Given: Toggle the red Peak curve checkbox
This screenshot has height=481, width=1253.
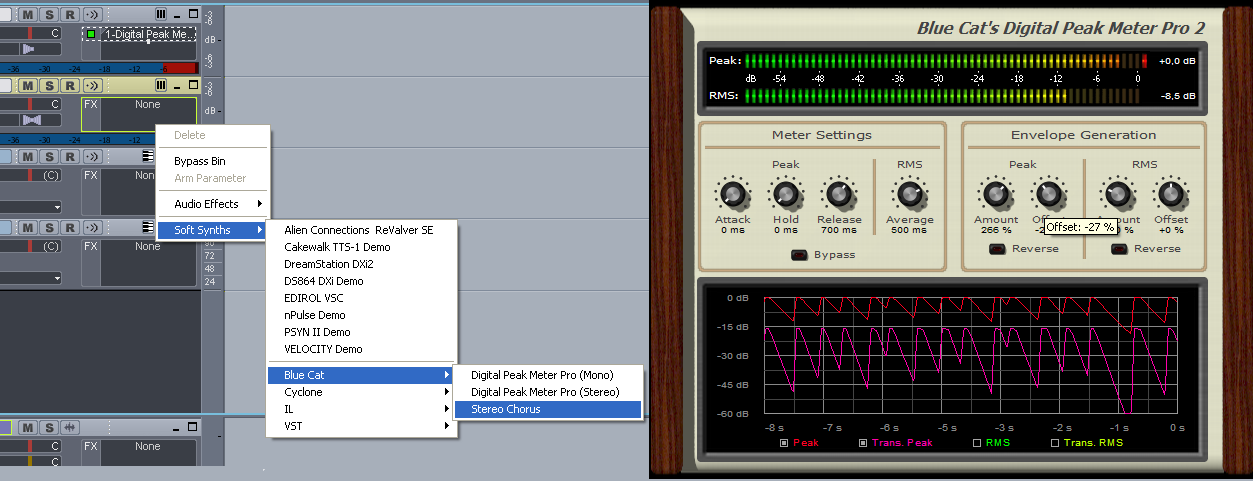Looking at the screenshot, I should [784, 442].
